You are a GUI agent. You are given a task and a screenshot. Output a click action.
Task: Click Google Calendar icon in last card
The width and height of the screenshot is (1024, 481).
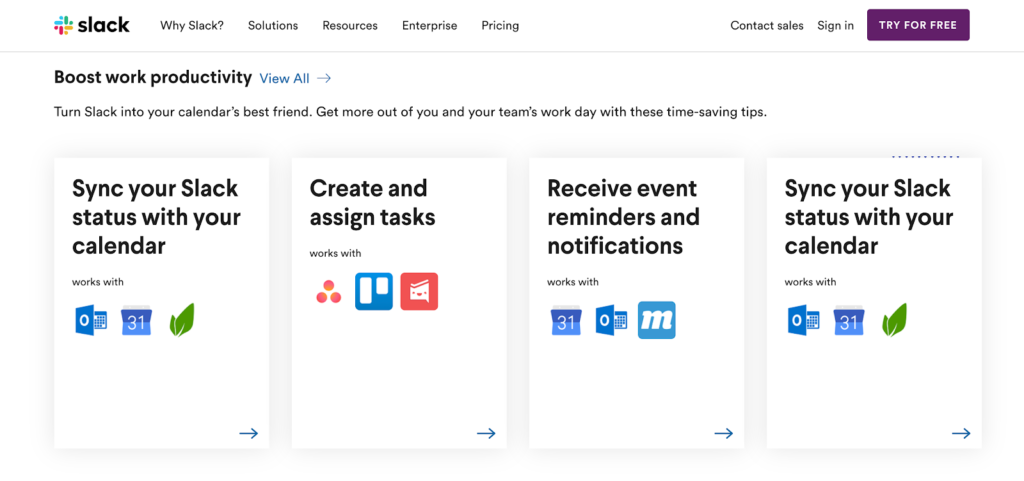click(x=849, y=320)
